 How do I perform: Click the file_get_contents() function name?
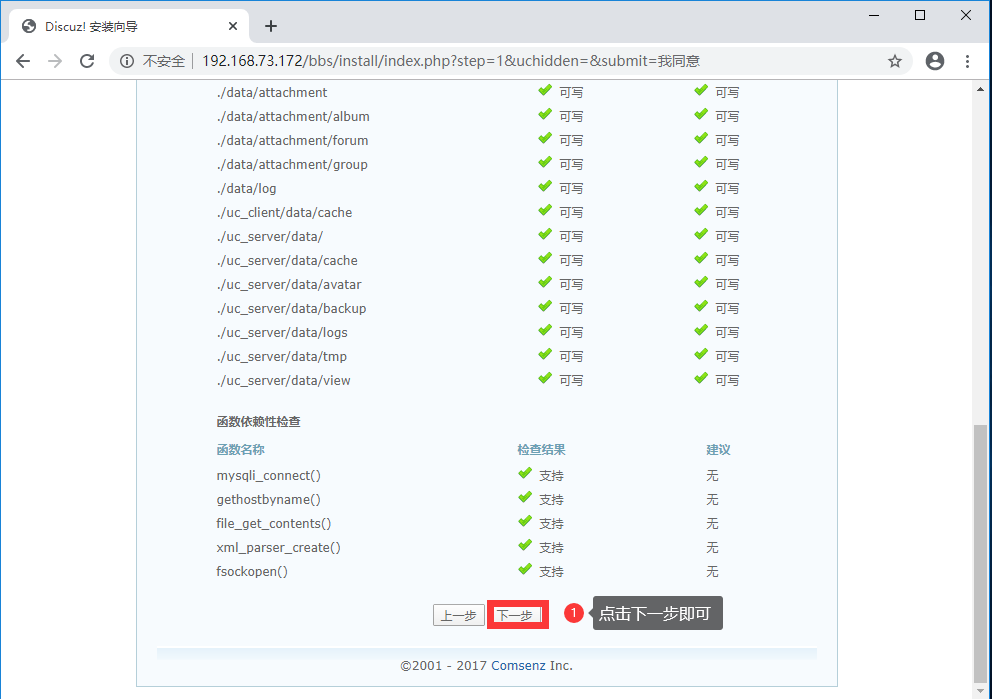click(274, 524)
